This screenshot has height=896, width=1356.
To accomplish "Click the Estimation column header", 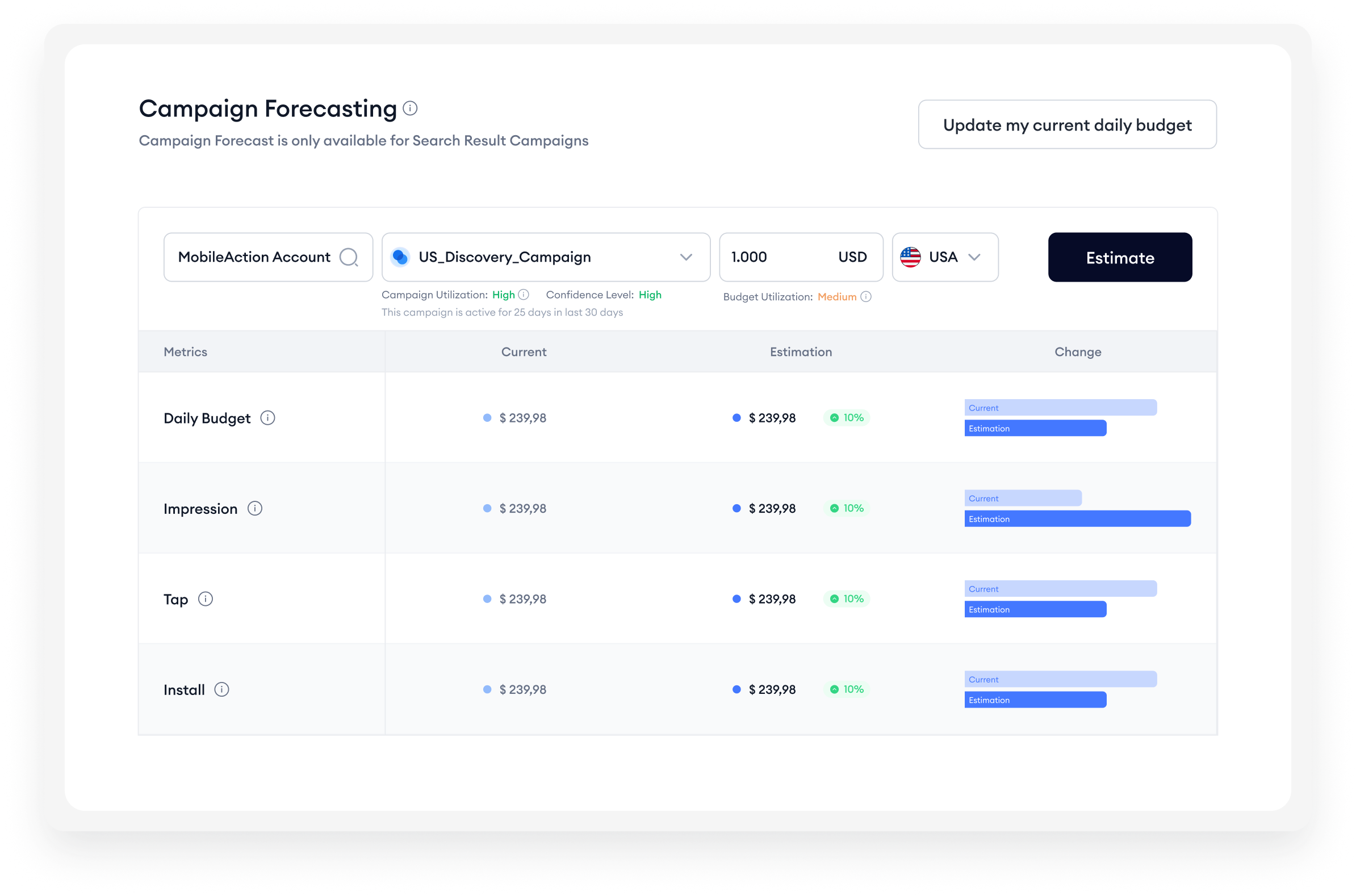I will tap(801, 351).
